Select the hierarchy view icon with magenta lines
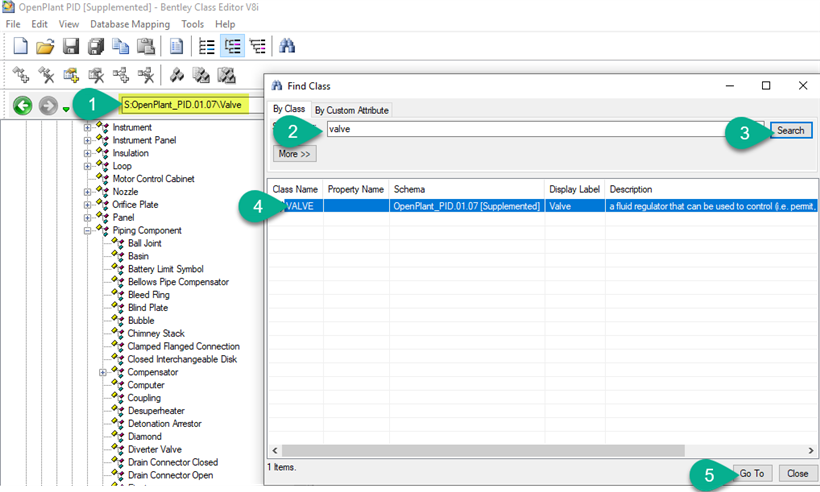 tap(257, 47)
